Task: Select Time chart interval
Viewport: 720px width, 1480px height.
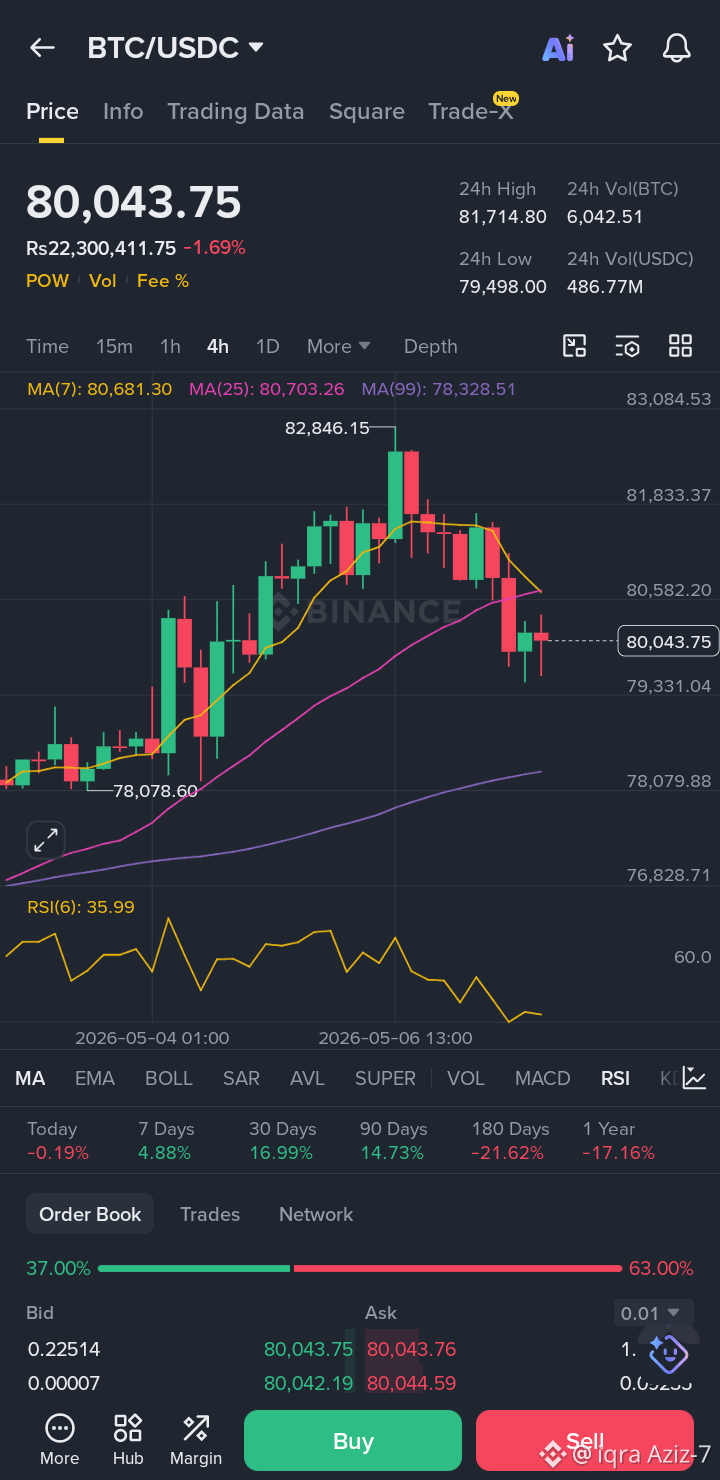Action: [47, 346]
